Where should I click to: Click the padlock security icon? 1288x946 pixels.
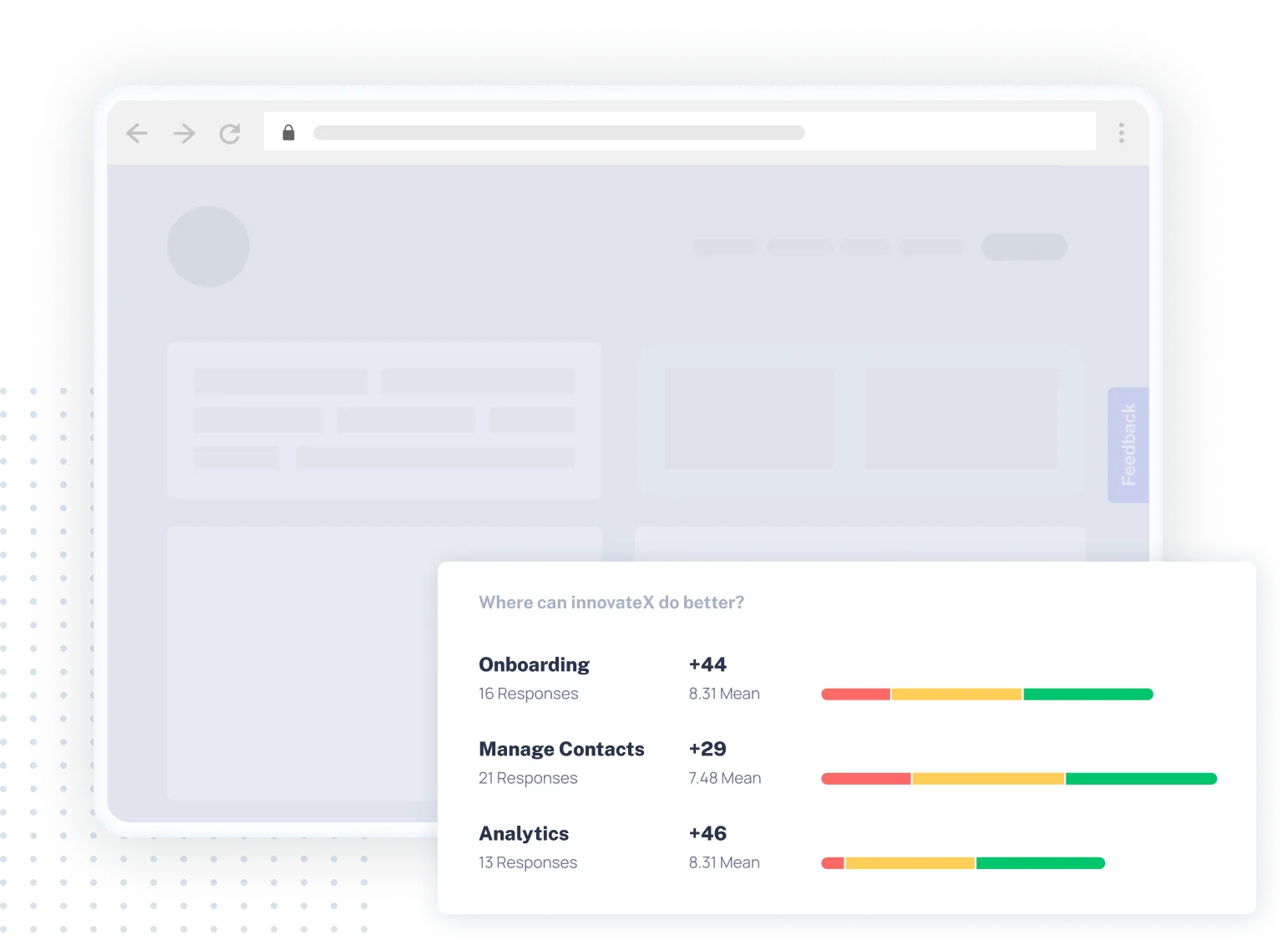(x=288, y=133)
